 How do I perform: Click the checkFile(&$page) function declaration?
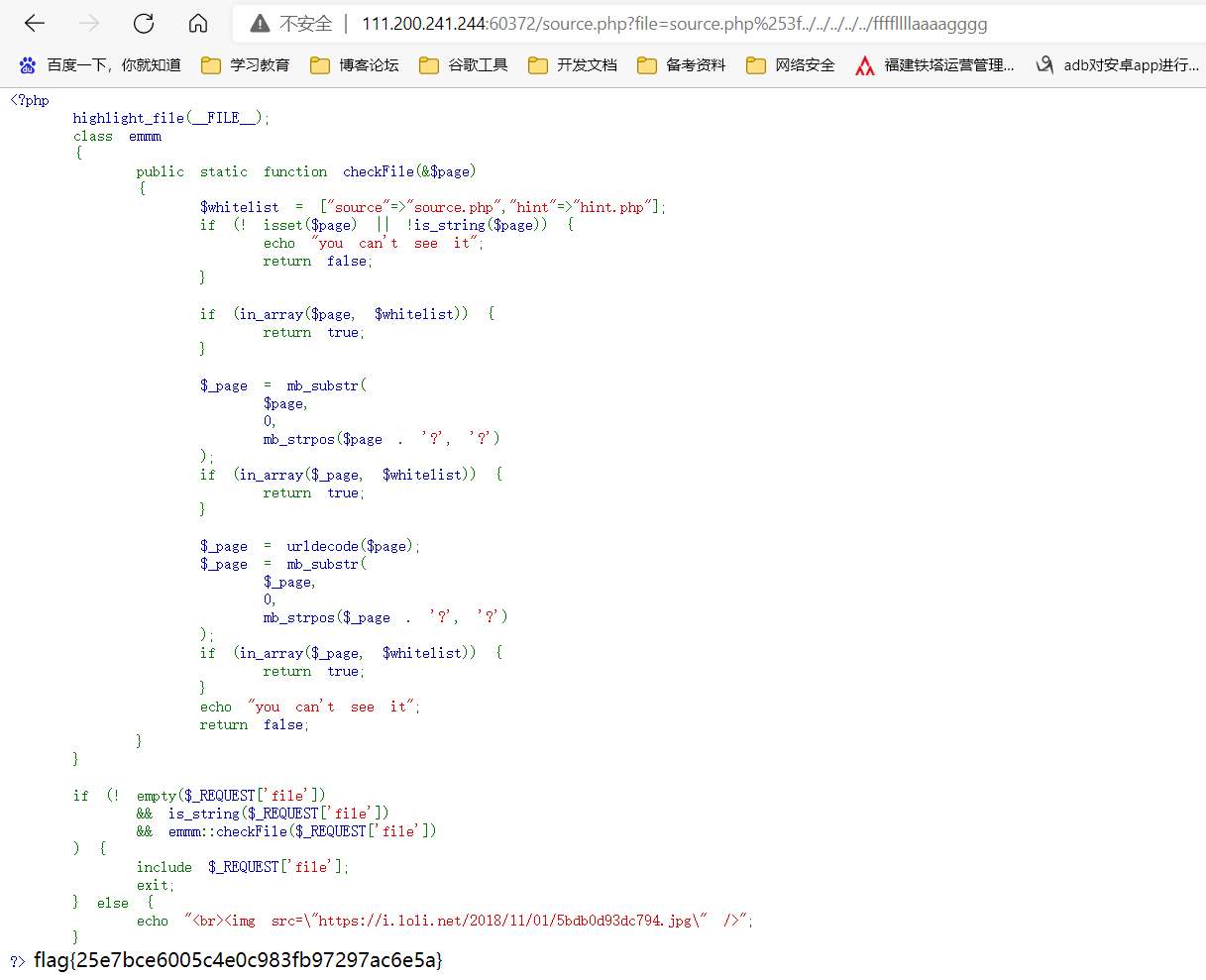tap(306, 171)
